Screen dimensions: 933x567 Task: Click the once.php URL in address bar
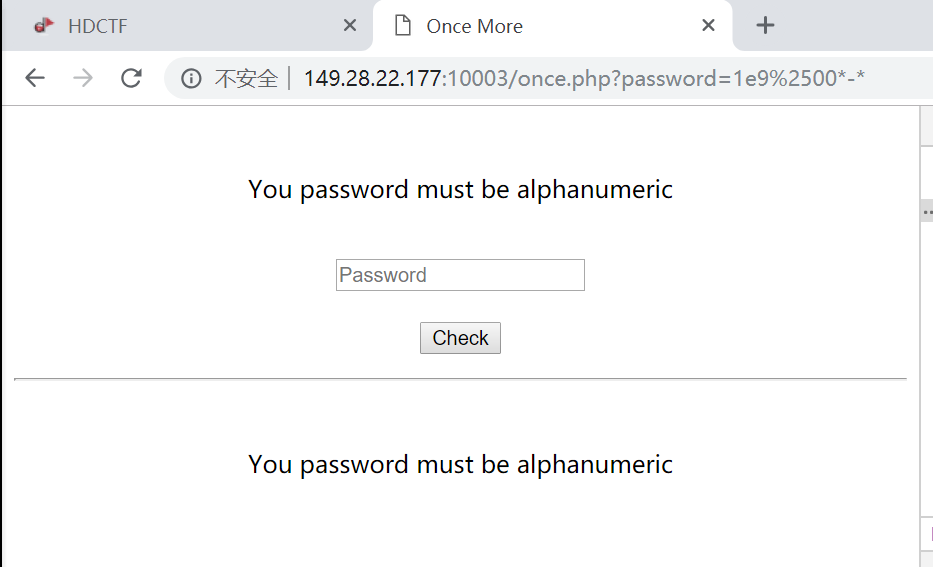[x=584, y=78]
